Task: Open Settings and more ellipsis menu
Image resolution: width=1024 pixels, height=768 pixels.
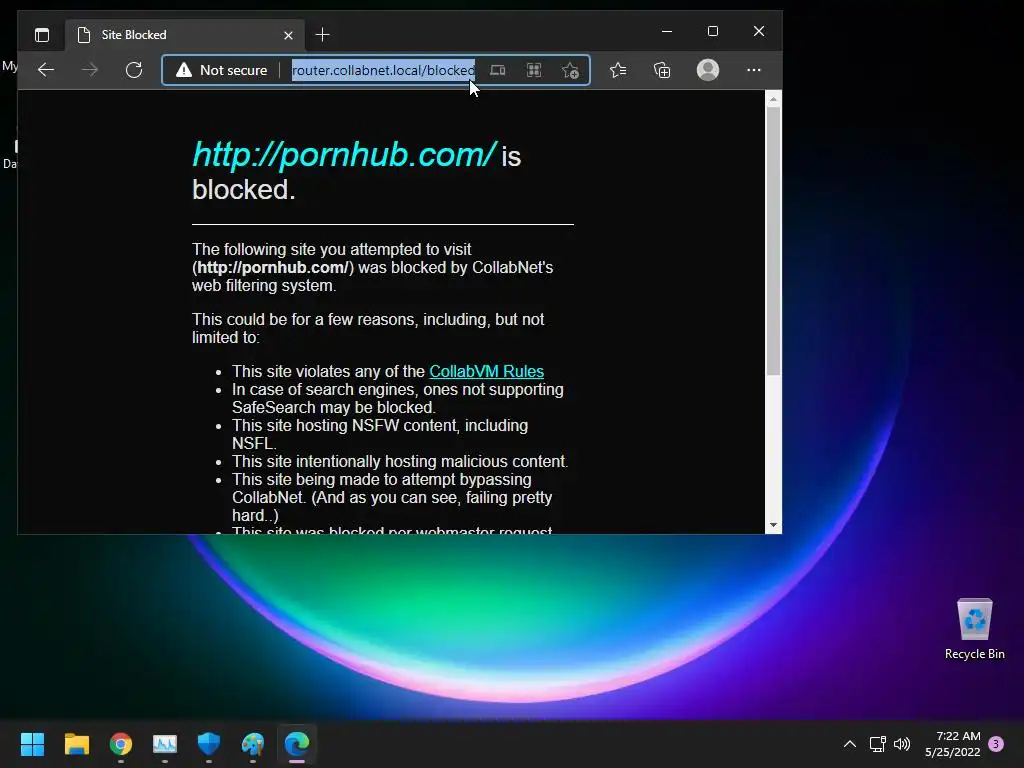Action: click(754, 70)
